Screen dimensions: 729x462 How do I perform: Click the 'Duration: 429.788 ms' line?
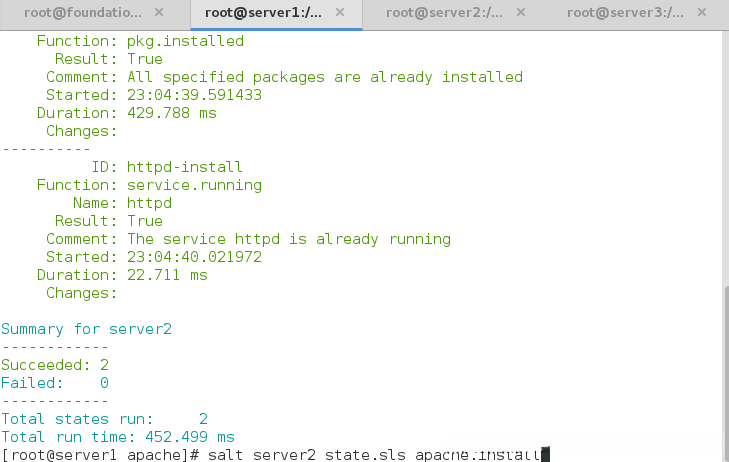[x=126, y=113]
